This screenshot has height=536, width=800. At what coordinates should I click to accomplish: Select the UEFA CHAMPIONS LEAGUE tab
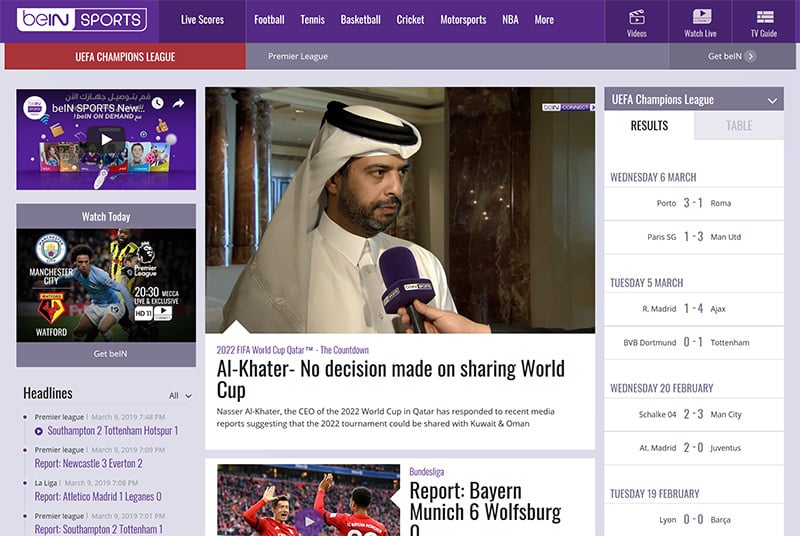[x=125, y=56]
